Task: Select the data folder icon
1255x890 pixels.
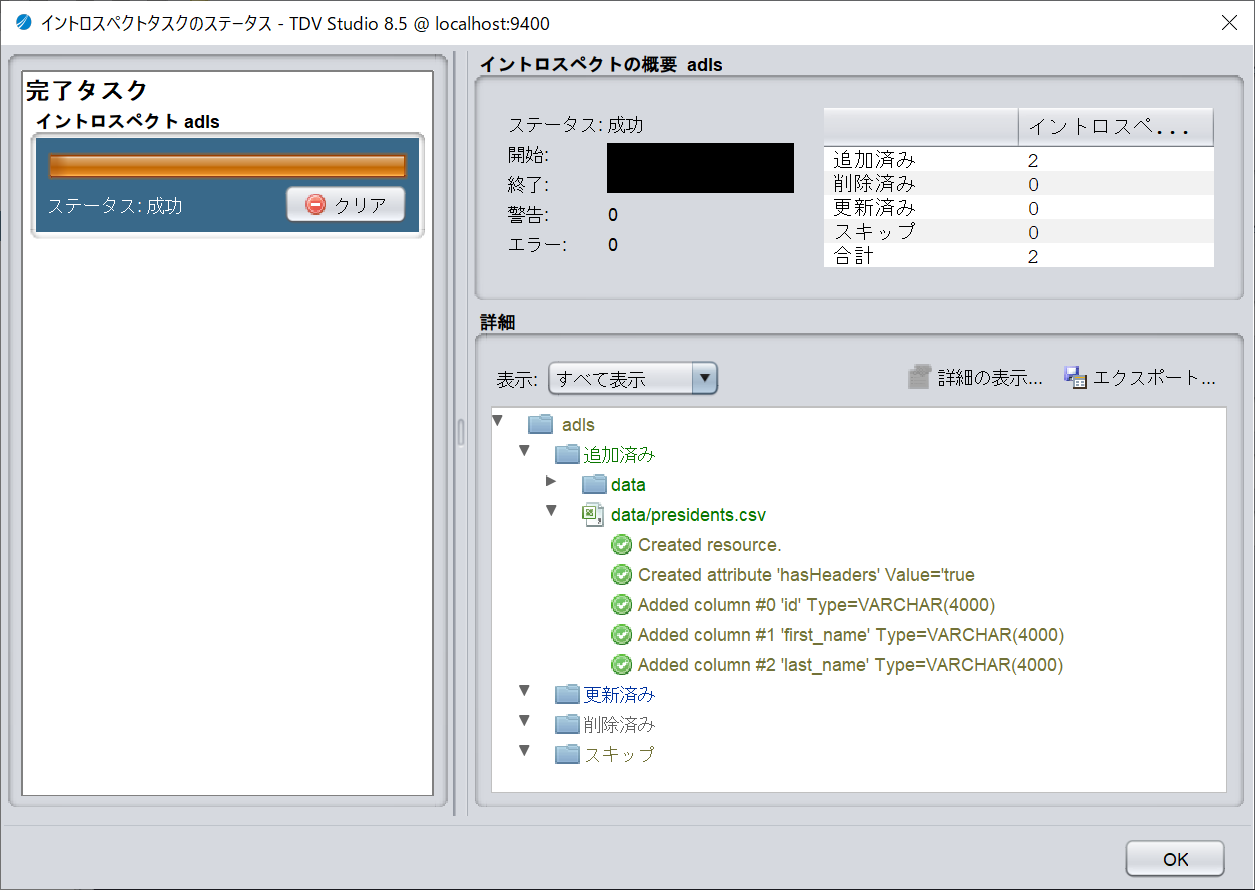Action: tap(595, 485)
